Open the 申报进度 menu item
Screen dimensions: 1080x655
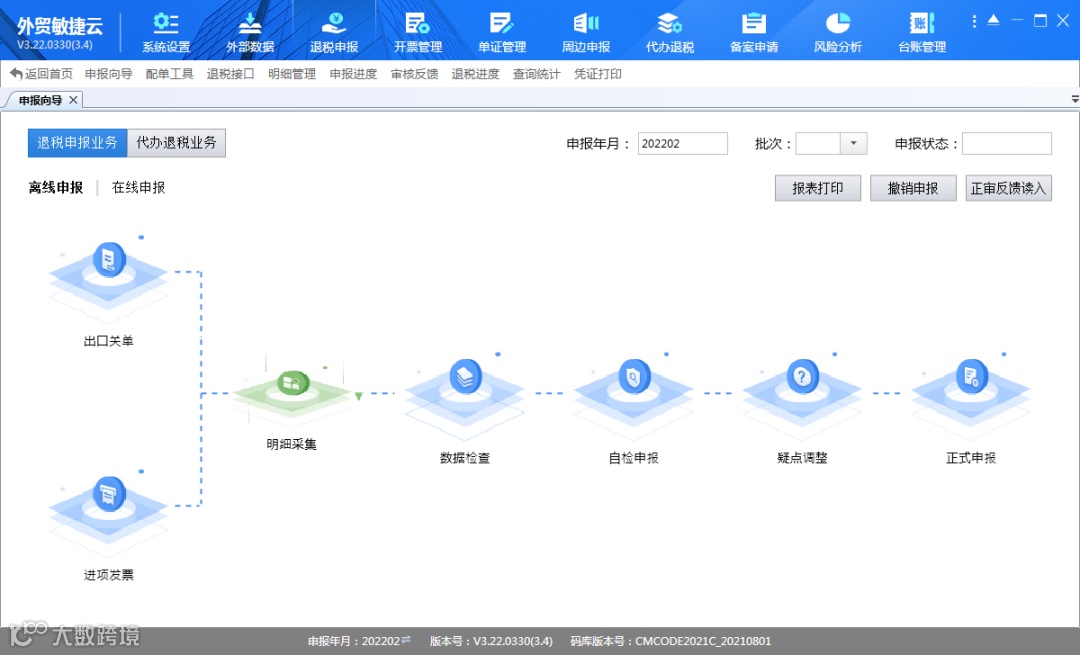click(353, 74)
